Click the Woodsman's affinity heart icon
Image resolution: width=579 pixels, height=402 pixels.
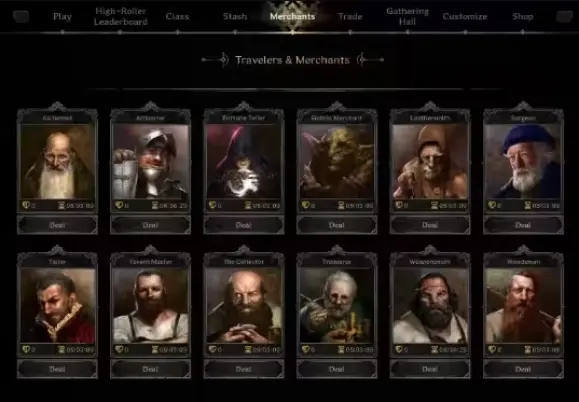491,349
